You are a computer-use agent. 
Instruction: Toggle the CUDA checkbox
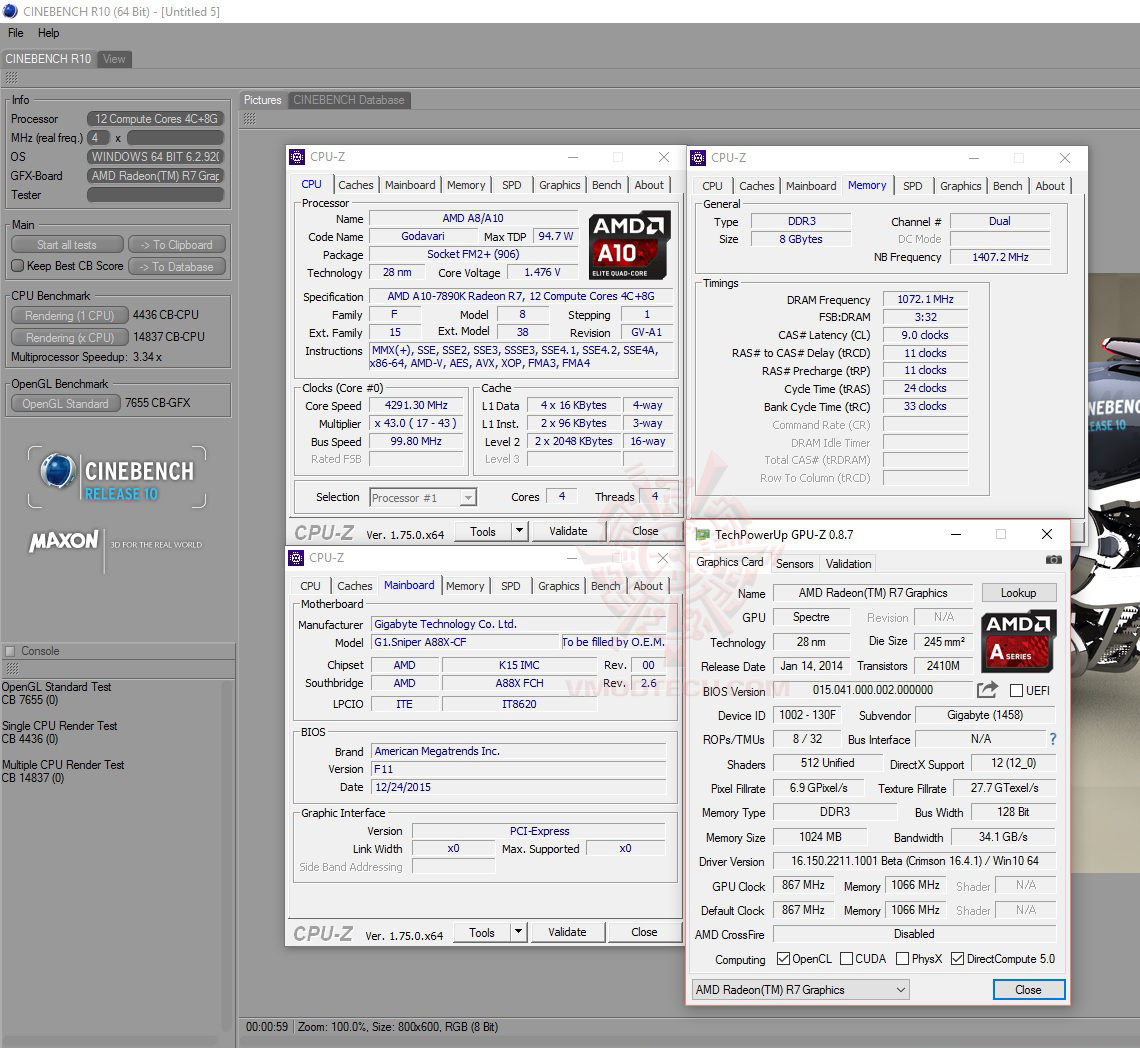point(846,959)
